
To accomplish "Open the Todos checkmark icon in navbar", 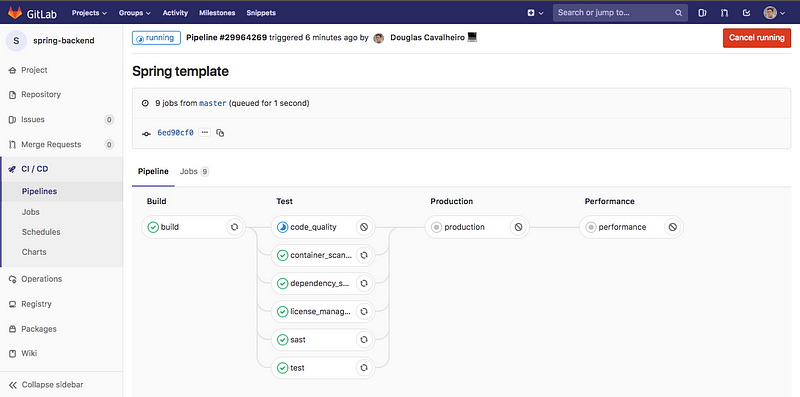I will 746,13.
